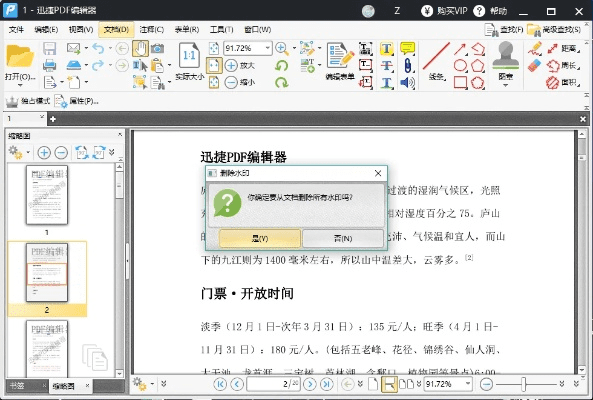Open the 编辑(E) menu

point(46,29)
